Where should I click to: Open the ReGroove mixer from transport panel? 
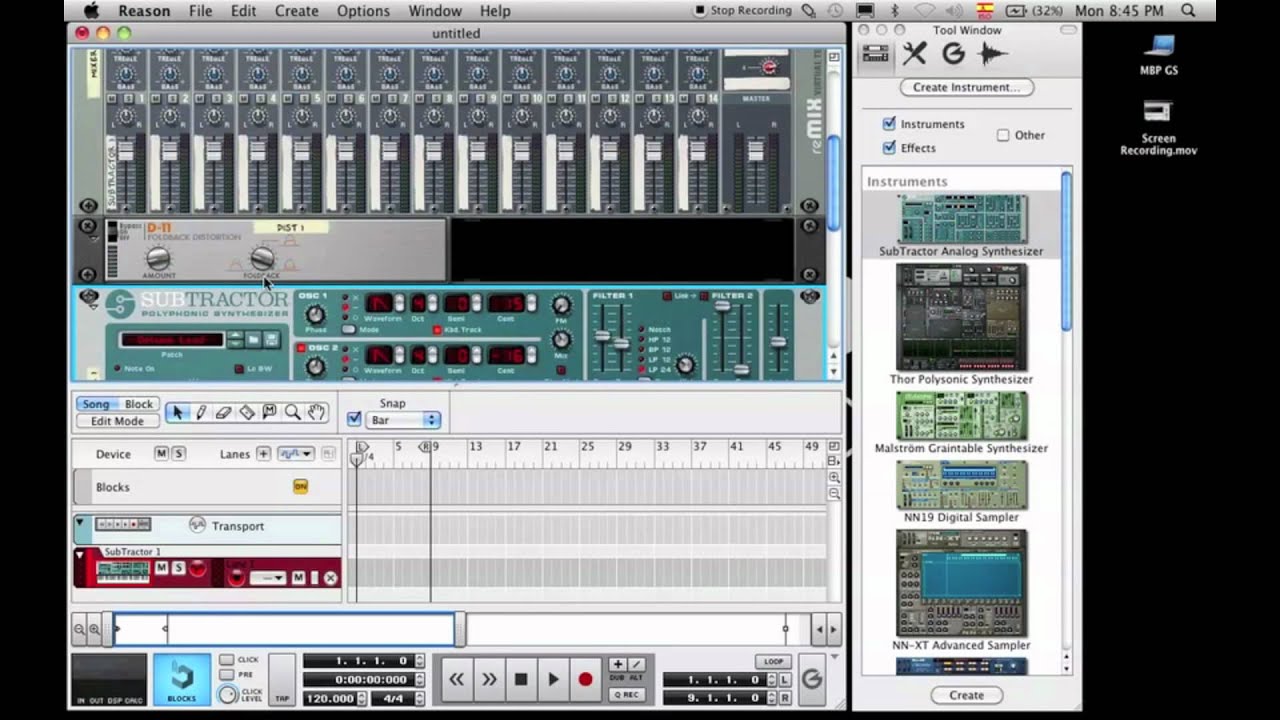pos(811,680)
